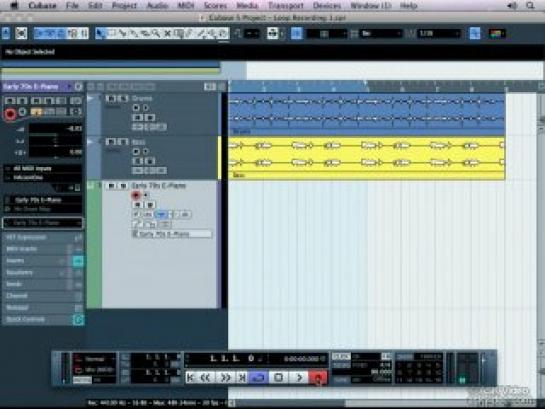Open the No Drum Map dropdown

coord(43,209)
